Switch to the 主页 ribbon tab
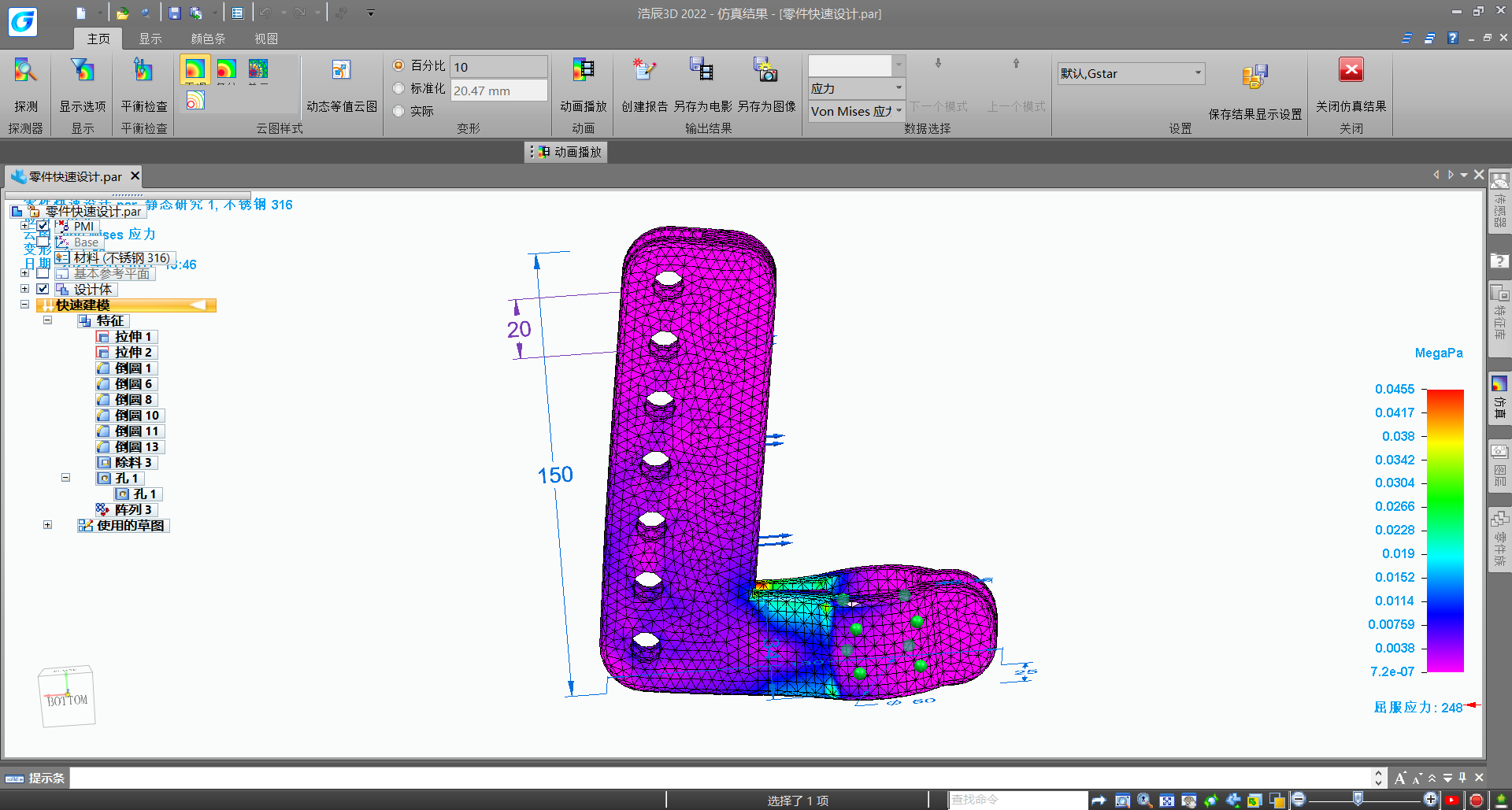 [98, 39]
